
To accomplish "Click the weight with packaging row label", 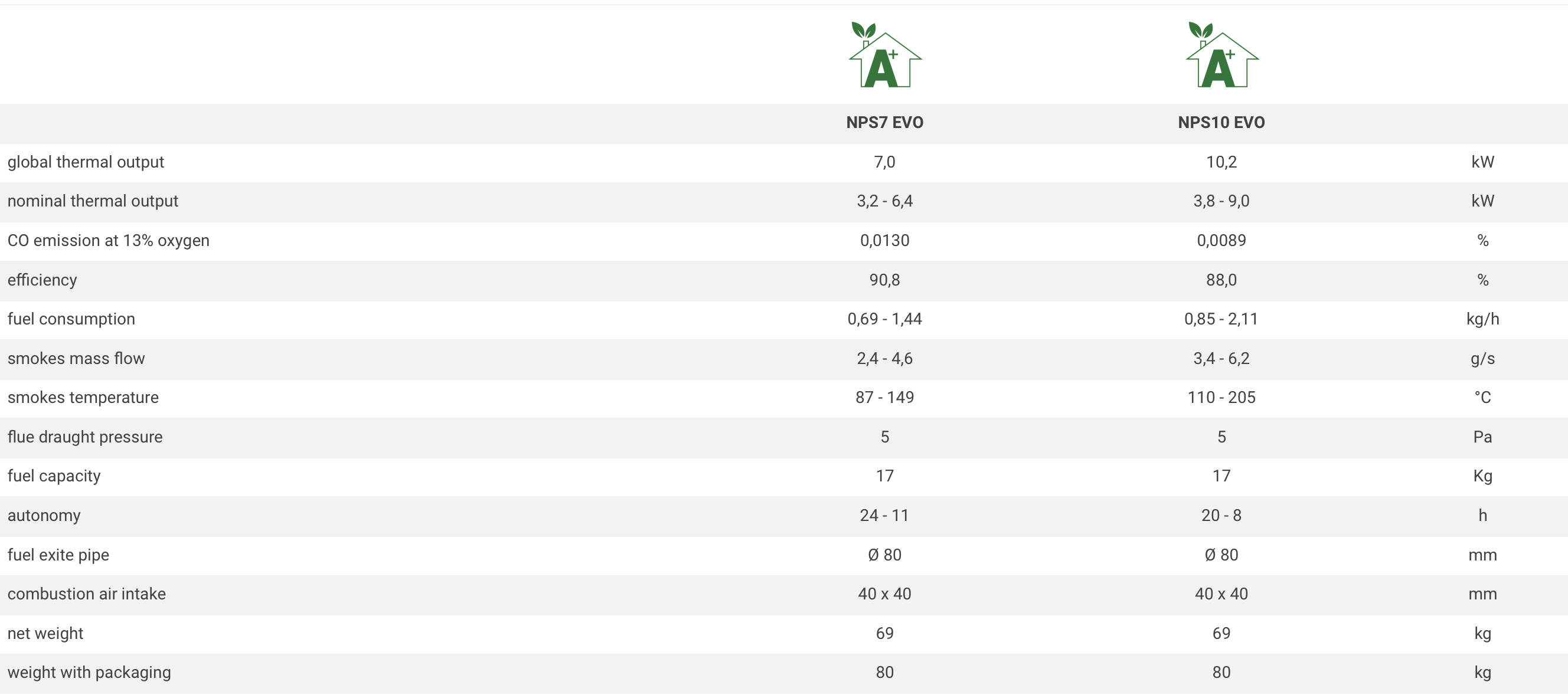I will click(89, 673).
